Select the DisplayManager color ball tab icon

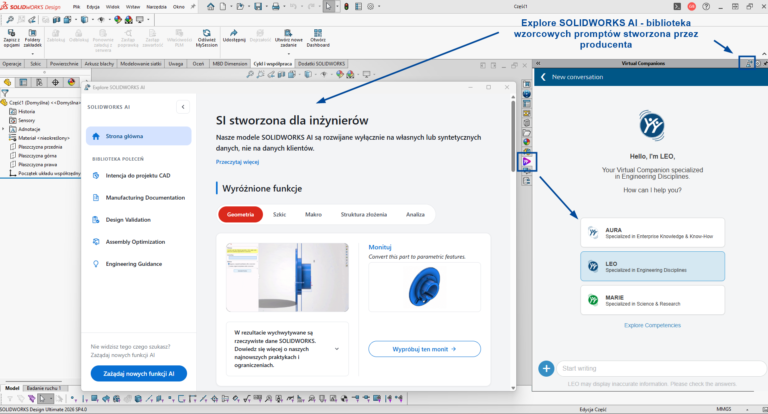tap(71, 82)
